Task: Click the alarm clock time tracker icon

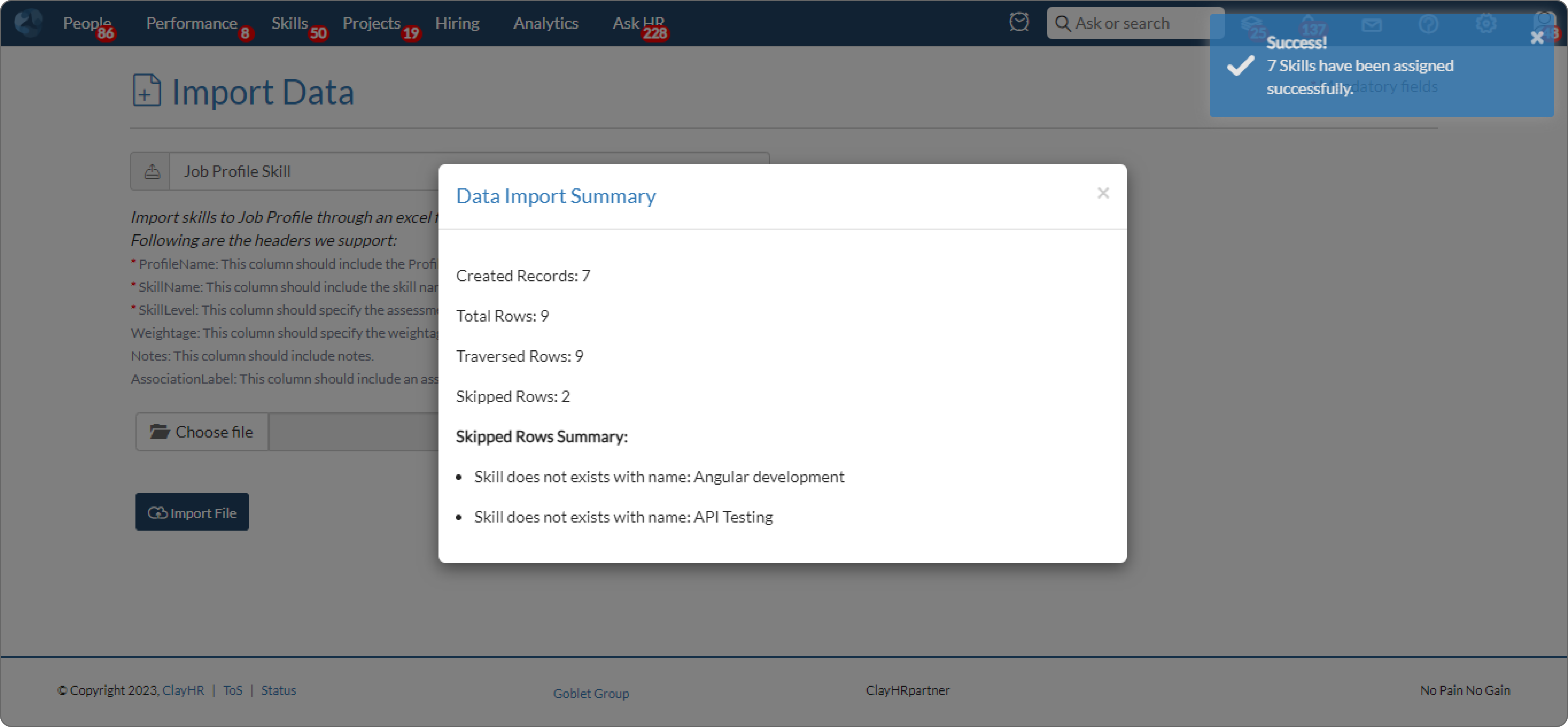Action: coord(1019,23)
